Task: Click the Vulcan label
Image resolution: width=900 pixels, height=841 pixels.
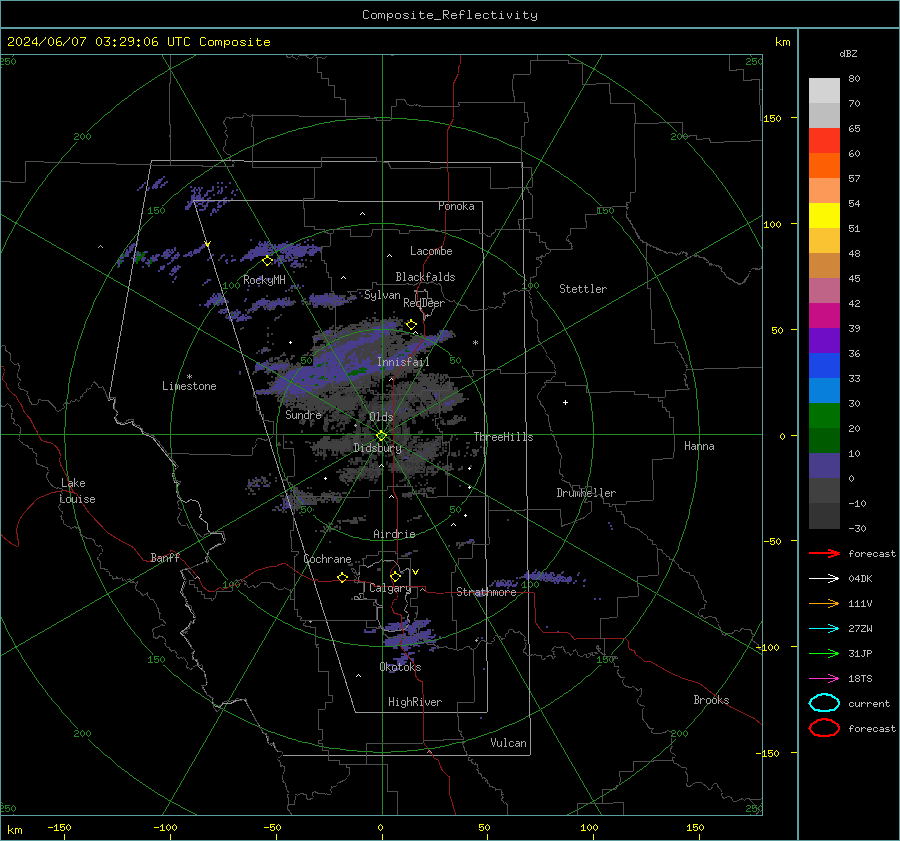Action: click(x=508, y=743)
